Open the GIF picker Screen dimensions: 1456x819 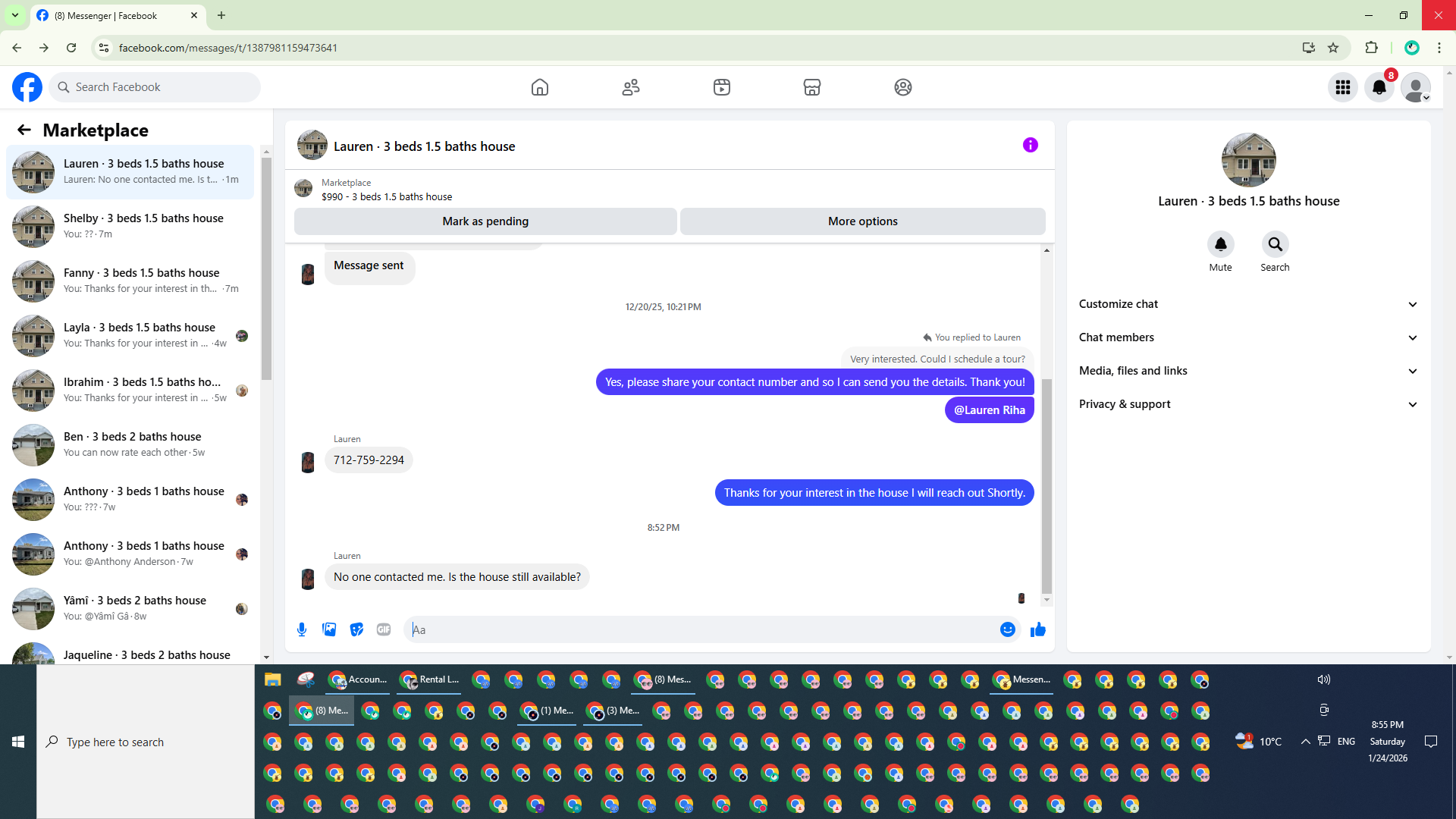tap(384, 629)
